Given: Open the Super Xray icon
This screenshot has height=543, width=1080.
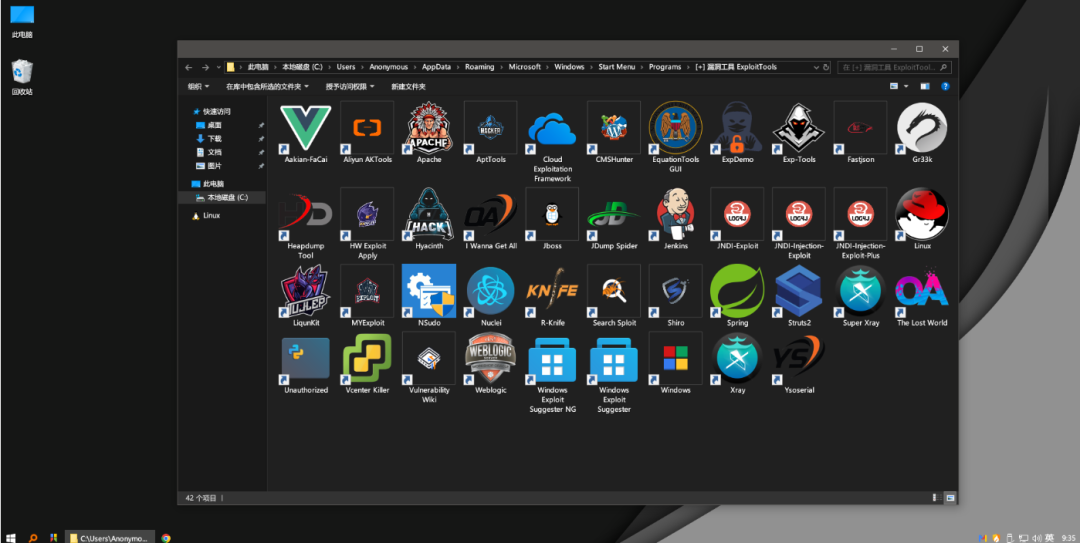Looking at the screenshot, I should pos(860,291).
